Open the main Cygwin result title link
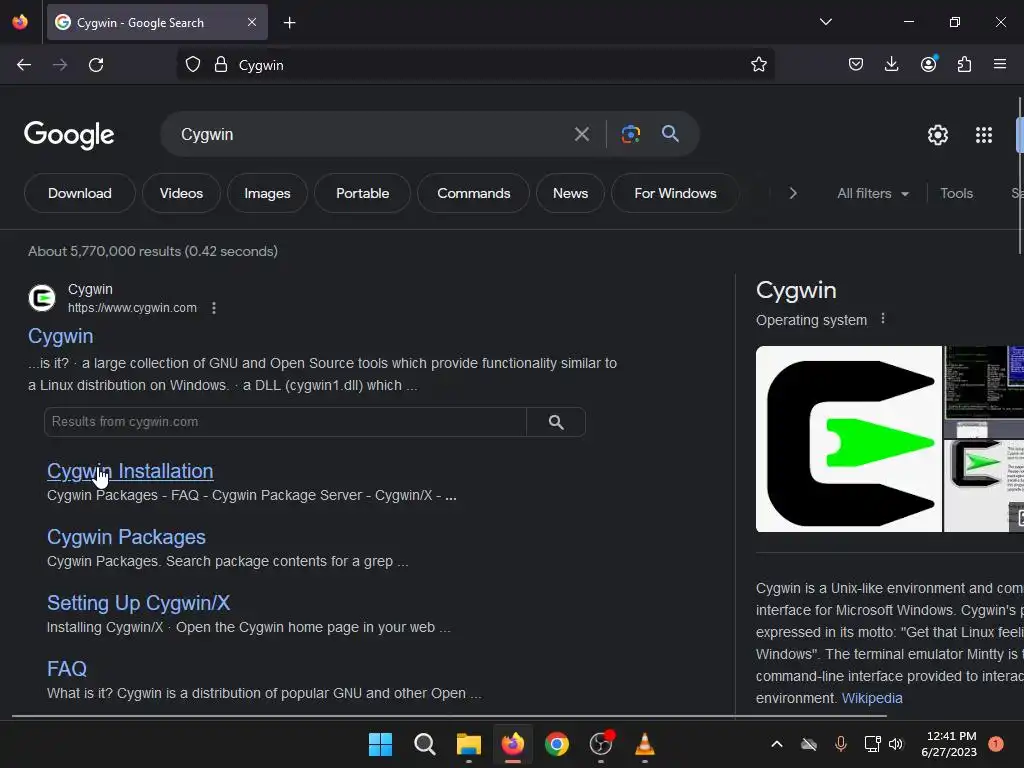 60,336
